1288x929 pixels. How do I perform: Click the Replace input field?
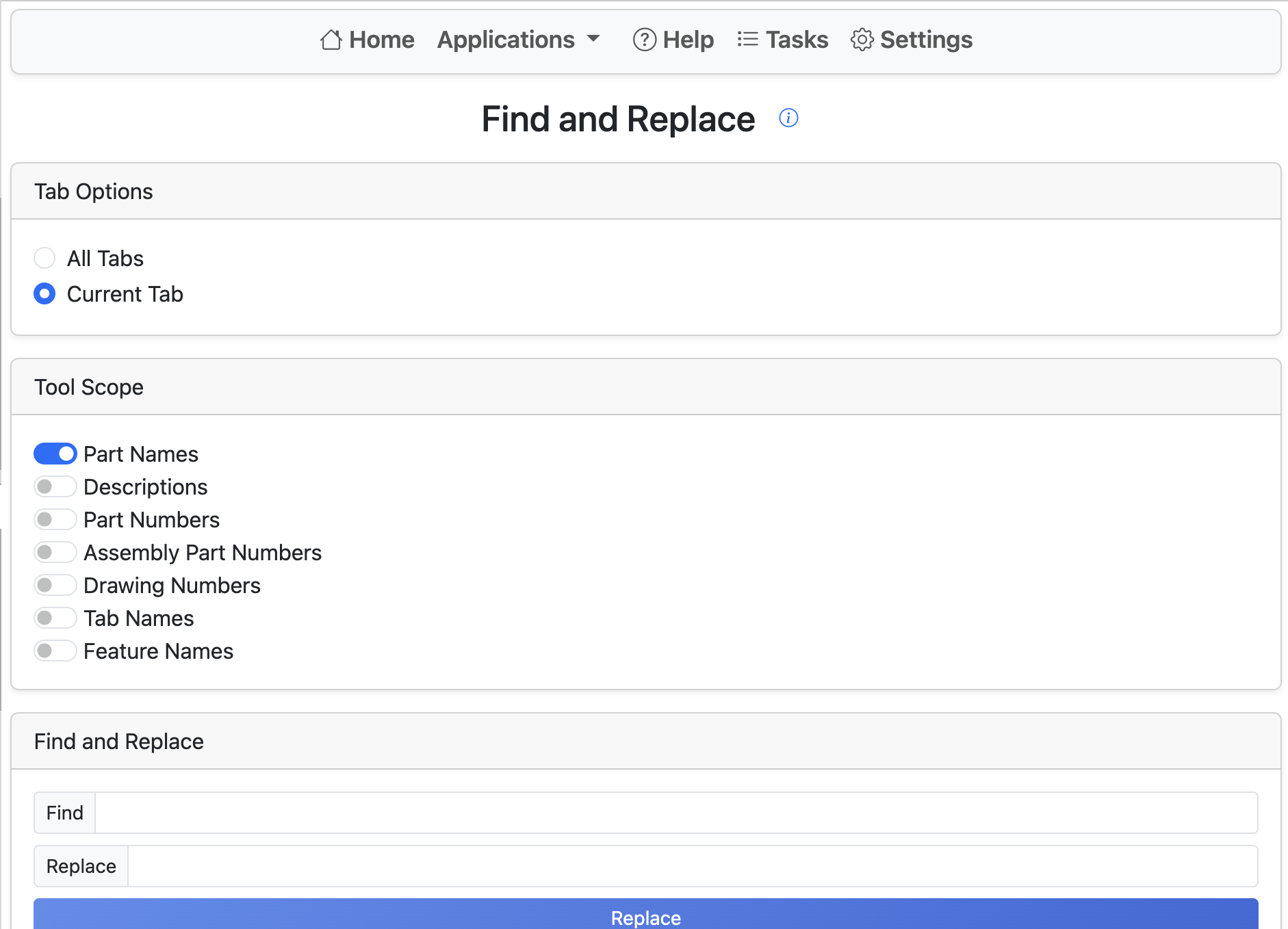616,866
